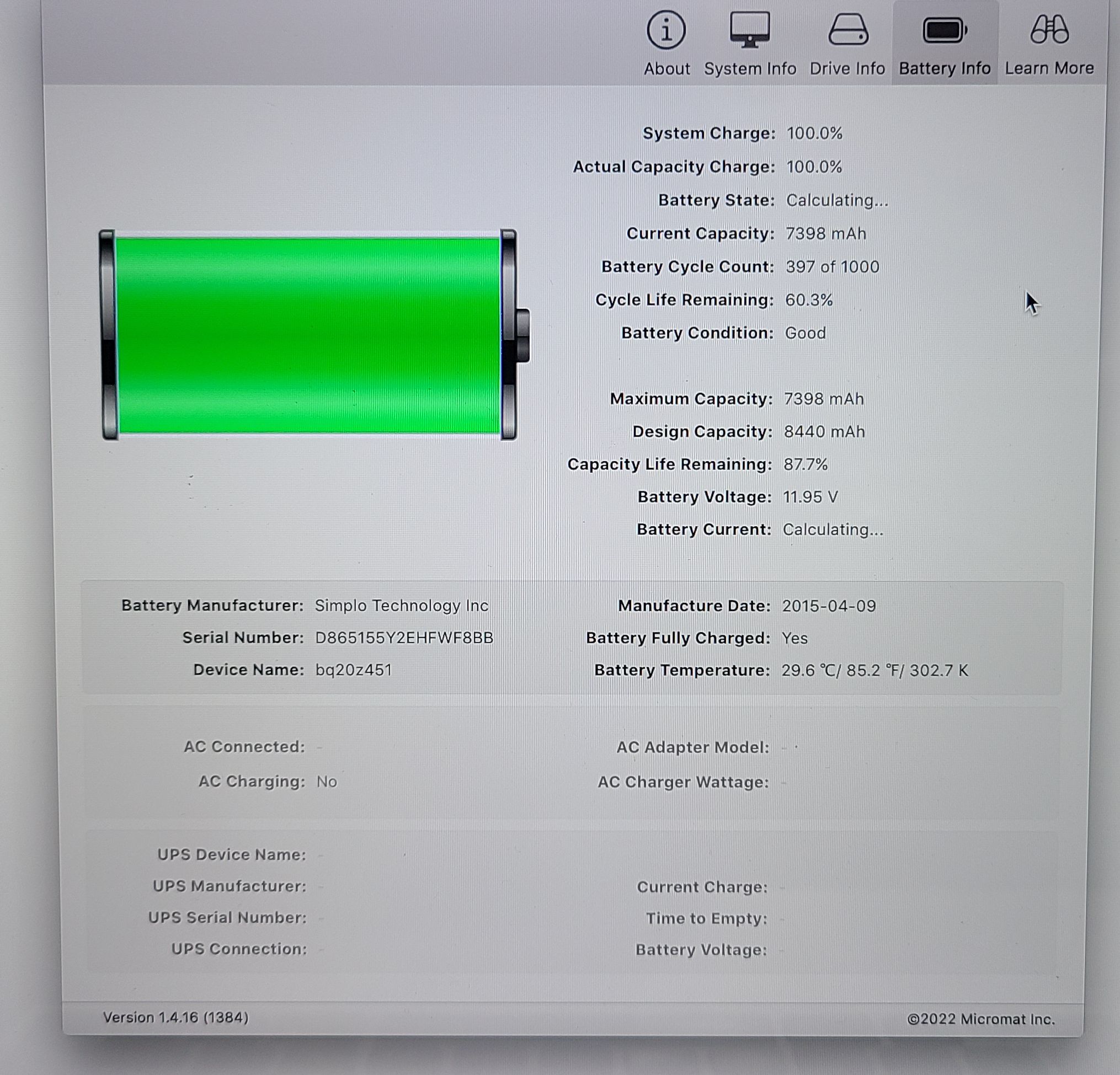Click the Battery Condition Good value
1120x1075 pixels.
(805, 333)
